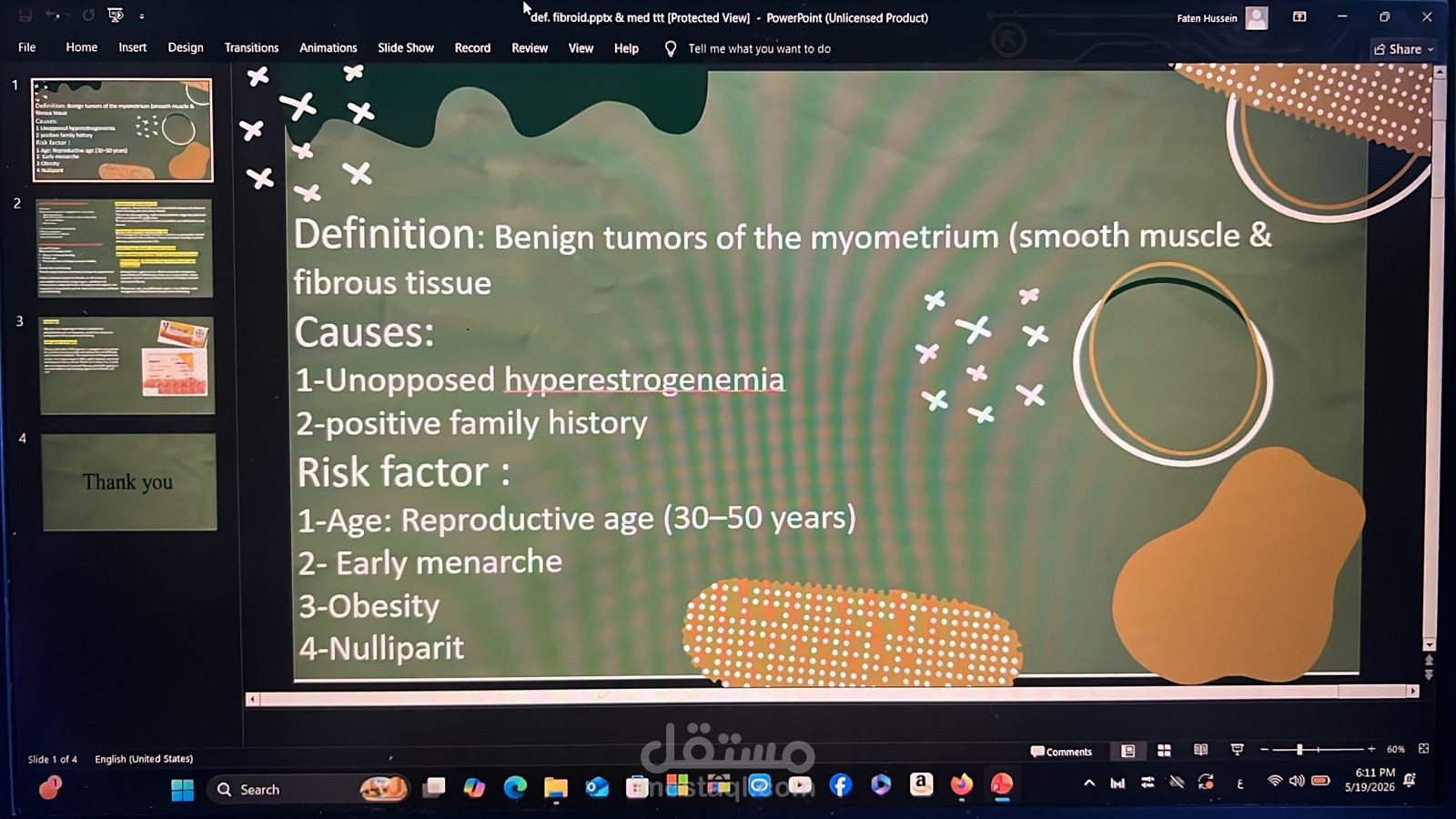Open the Slide Show tab

(x=406, y=47)
